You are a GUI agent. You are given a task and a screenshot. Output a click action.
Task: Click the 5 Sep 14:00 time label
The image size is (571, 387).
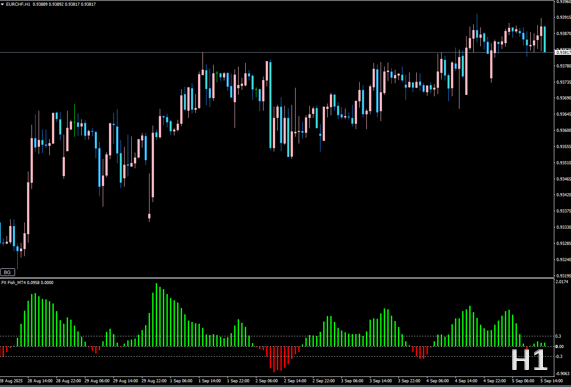click(x=551, y=381)
